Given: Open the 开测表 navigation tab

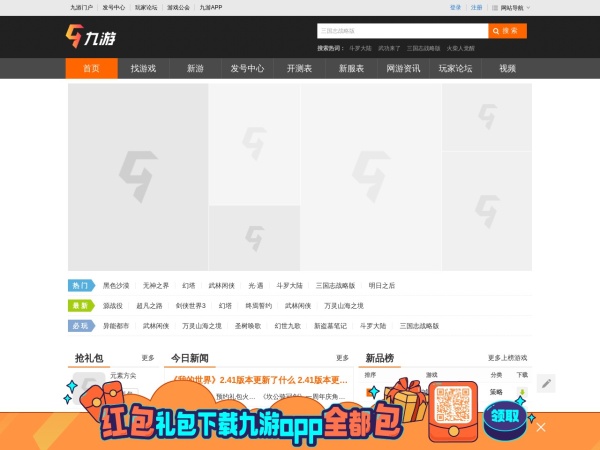Looking at the screenshot, I should pos(299,69).
